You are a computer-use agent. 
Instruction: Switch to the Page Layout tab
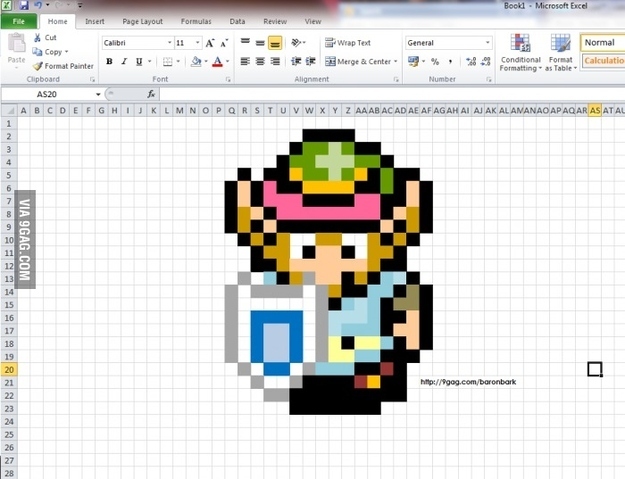pos(142,22)
